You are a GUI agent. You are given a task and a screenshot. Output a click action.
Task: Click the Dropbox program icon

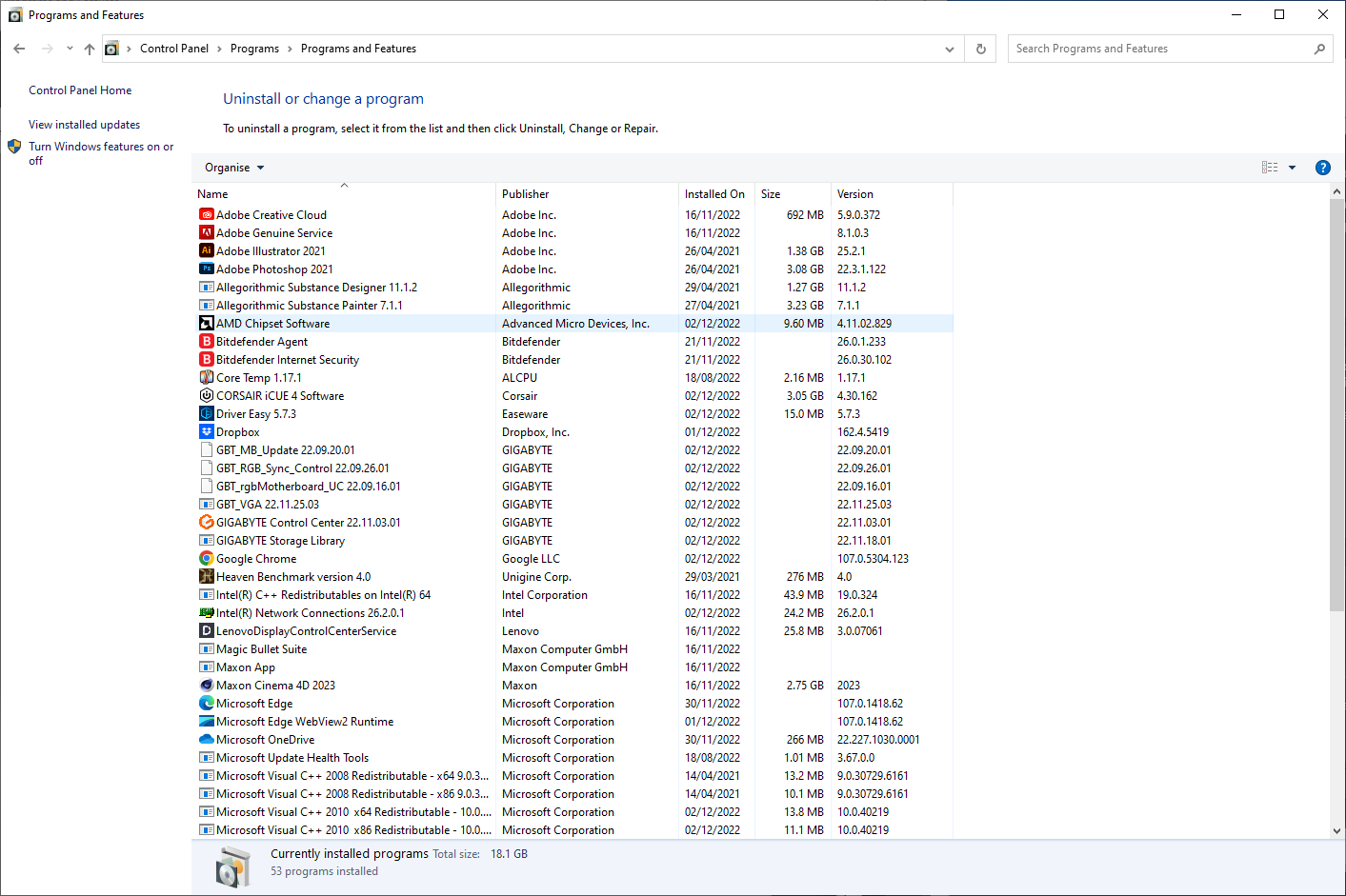[x=207, y=432]
